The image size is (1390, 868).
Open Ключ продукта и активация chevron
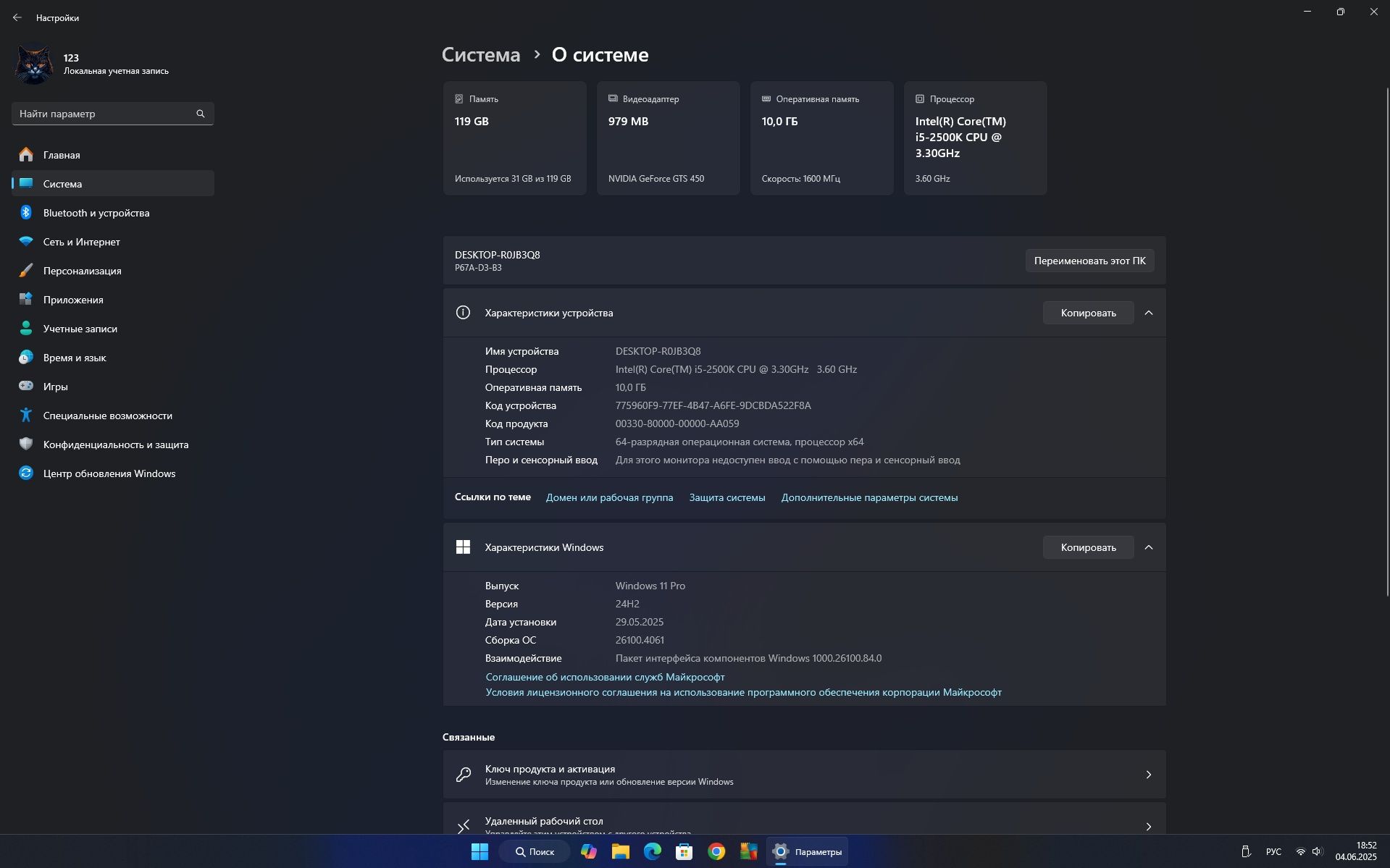click(1149, 775)
